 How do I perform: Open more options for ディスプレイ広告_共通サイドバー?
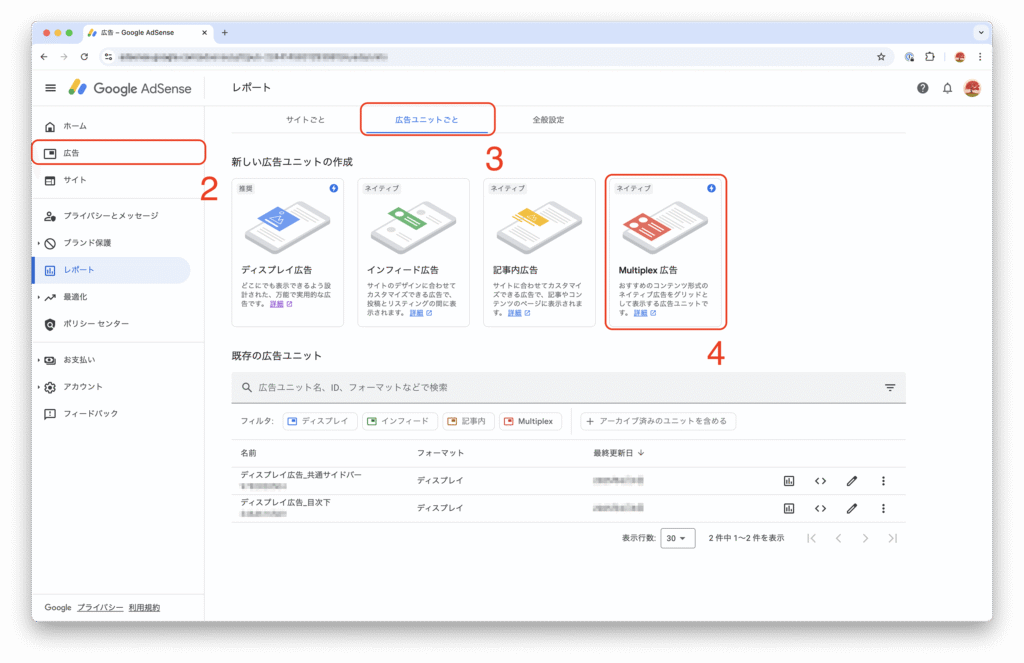point(883,481)
